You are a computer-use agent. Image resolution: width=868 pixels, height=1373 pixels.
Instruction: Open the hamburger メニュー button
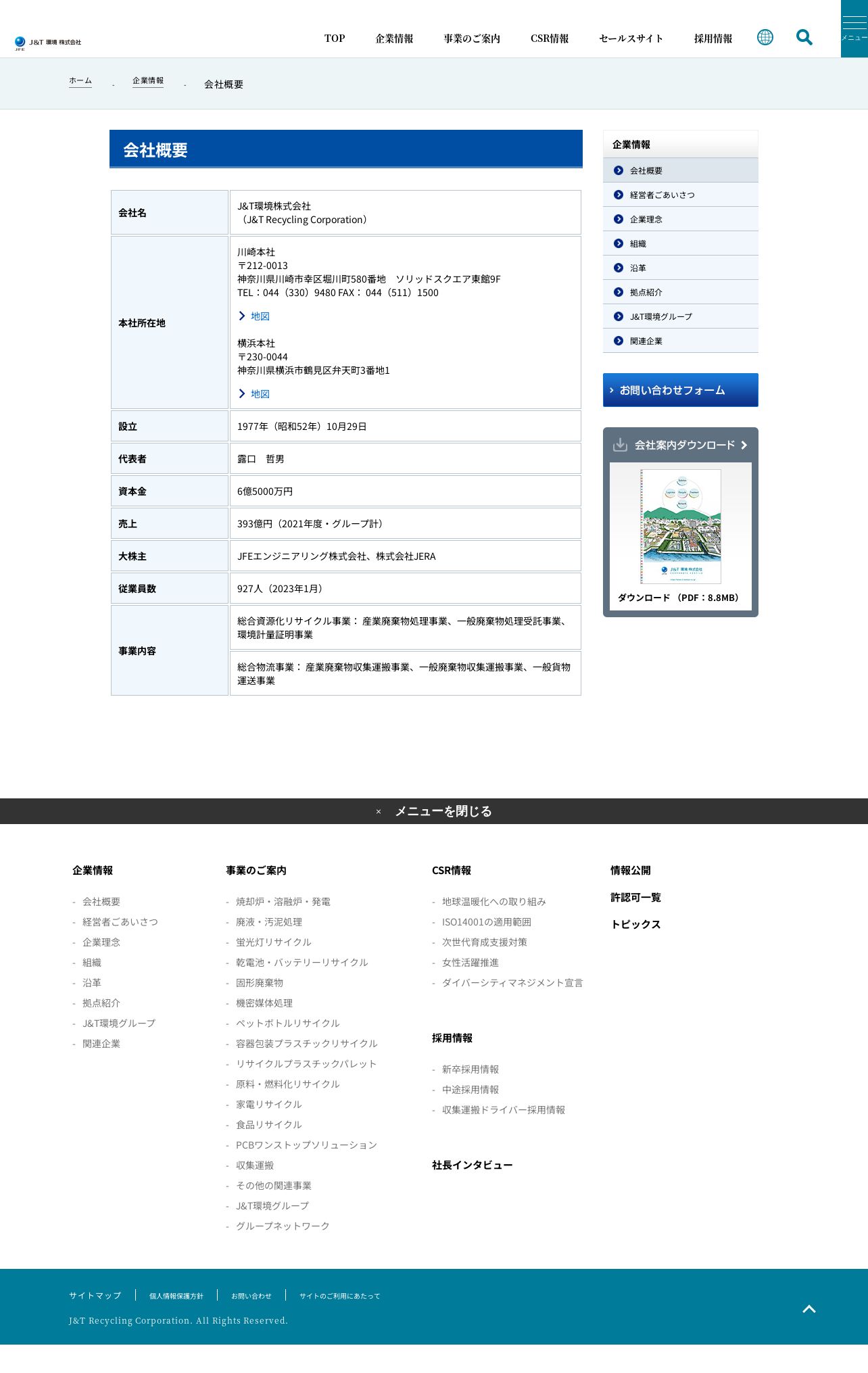click(x=854, y=28)
